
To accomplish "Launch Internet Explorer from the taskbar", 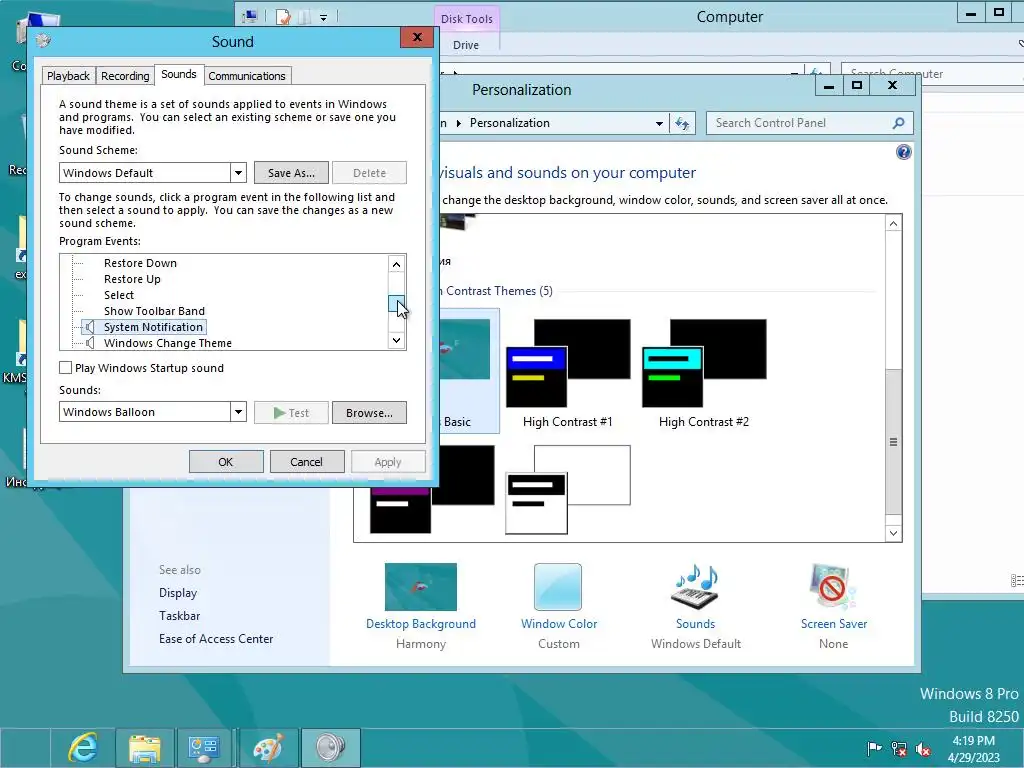I will pyautogui.click(x=83, y=748).
